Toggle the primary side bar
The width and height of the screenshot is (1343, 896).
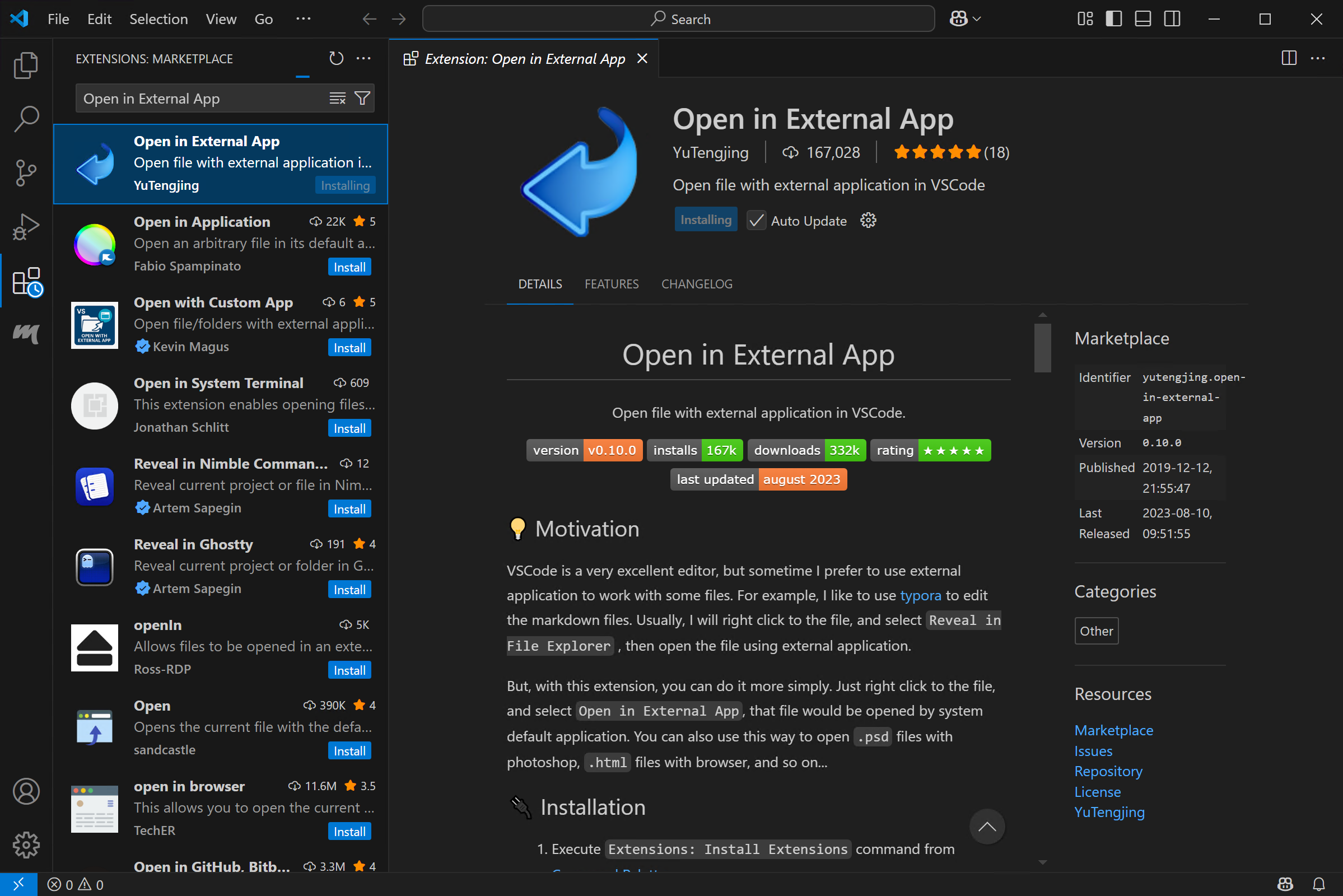(x=1113, y=19)
